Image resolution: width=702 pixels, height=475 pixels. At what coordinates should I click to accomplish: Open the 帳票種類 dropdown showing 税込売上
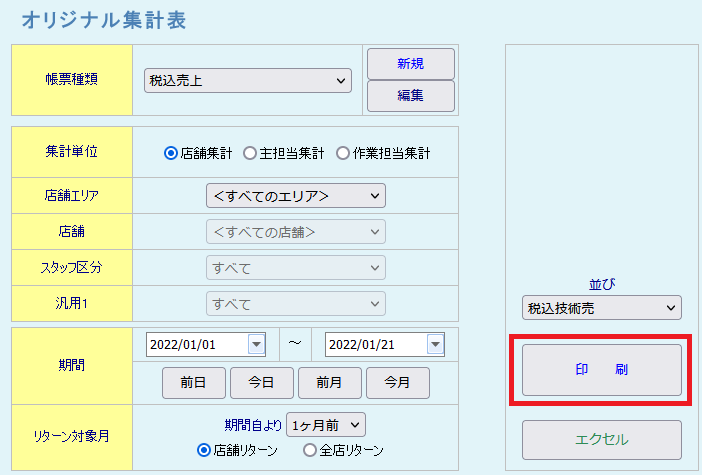pyautogui.click(x=247, y=81)
